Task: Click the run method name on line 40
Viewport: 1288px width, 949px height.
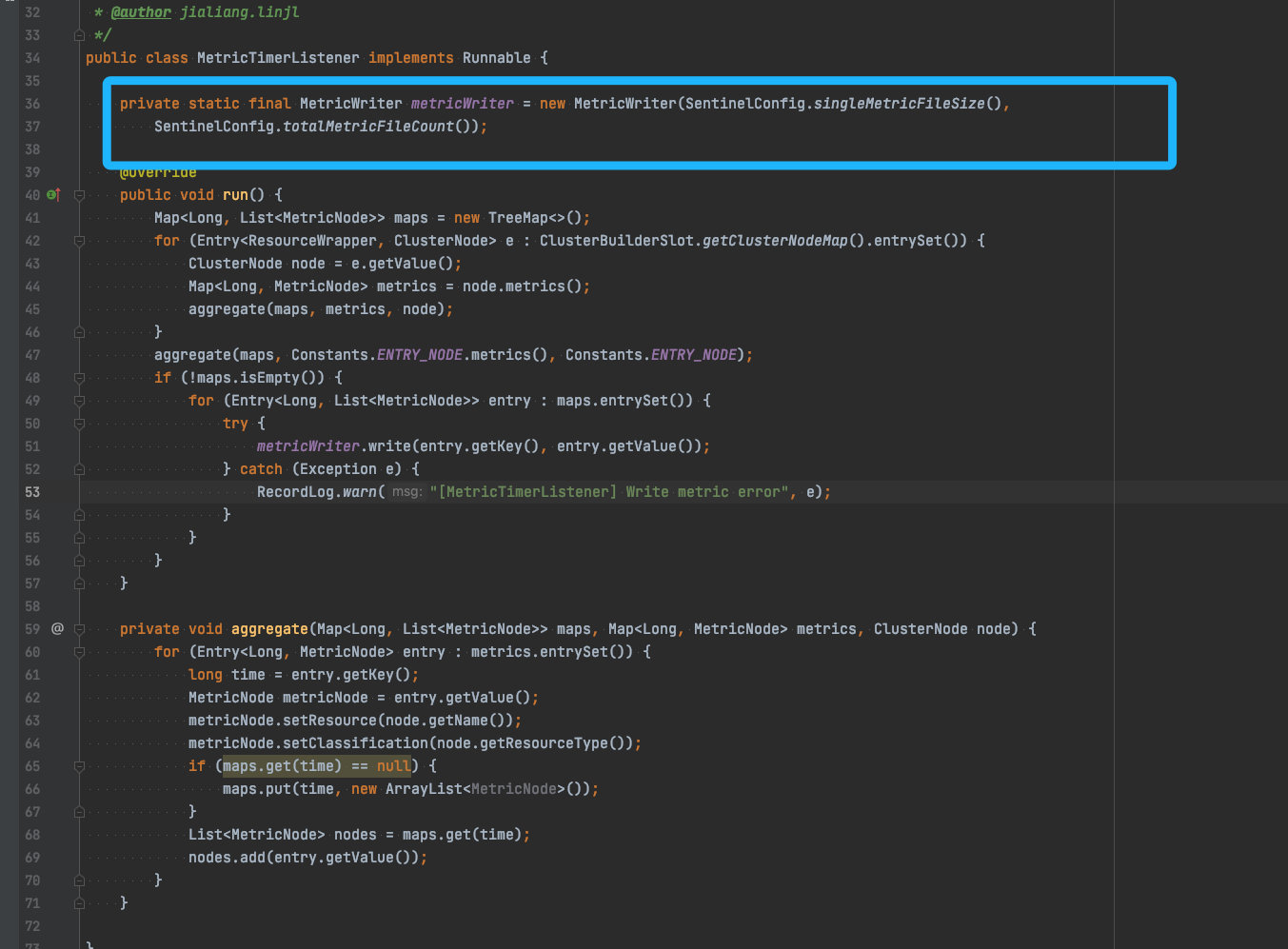Action: click(x=235, y=195)
